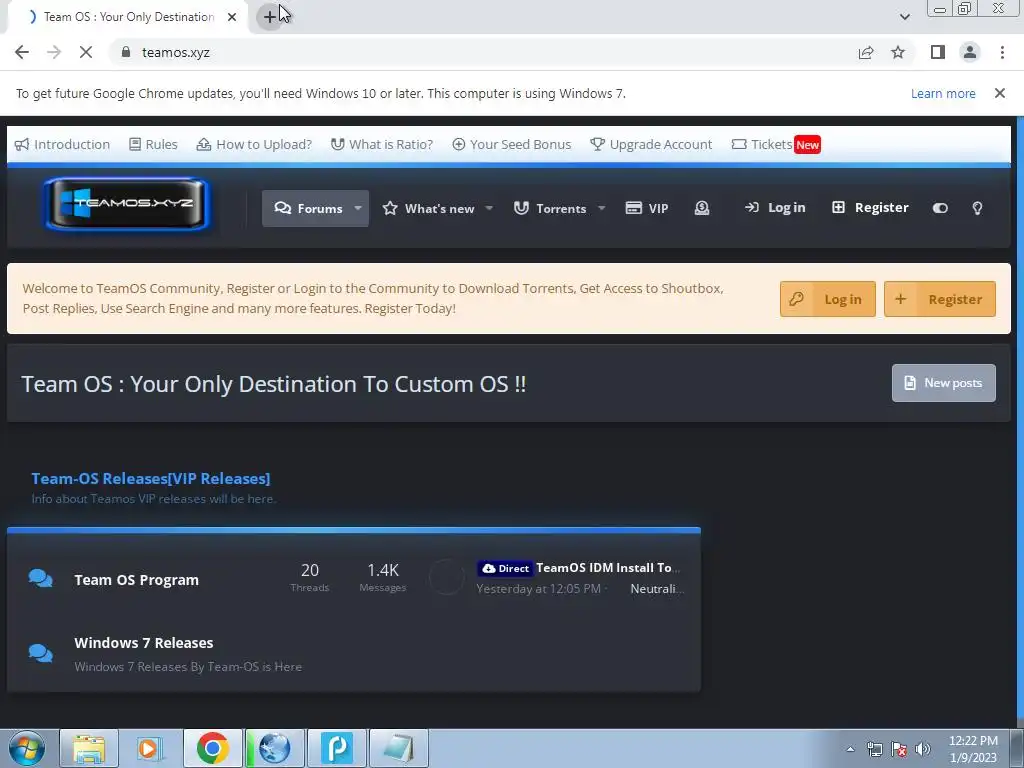The image size is (1024, 768).
Task: Open Team-OS Releases[VIP Releases] category
Action: click(x=151, y=478)
